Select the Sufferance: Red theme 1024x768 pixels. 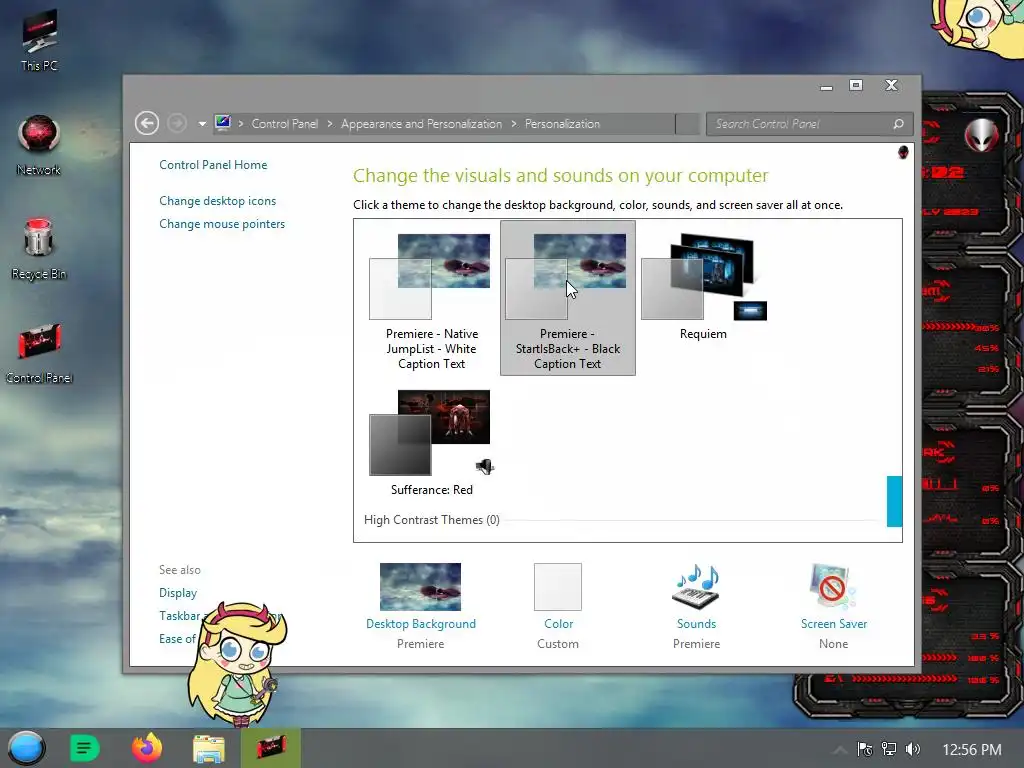pos(431,443)
